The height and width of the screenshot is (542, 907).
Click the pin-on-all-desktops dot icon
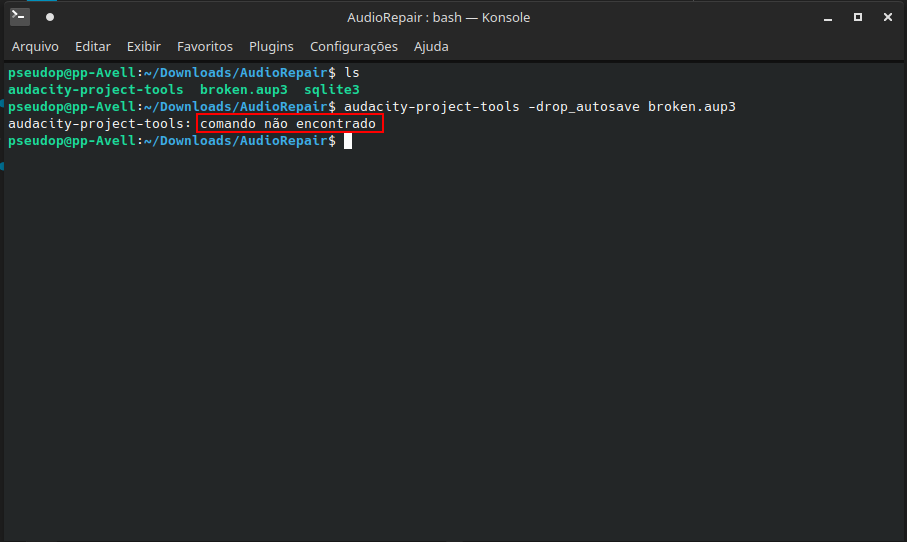click(x=50, y=17)
